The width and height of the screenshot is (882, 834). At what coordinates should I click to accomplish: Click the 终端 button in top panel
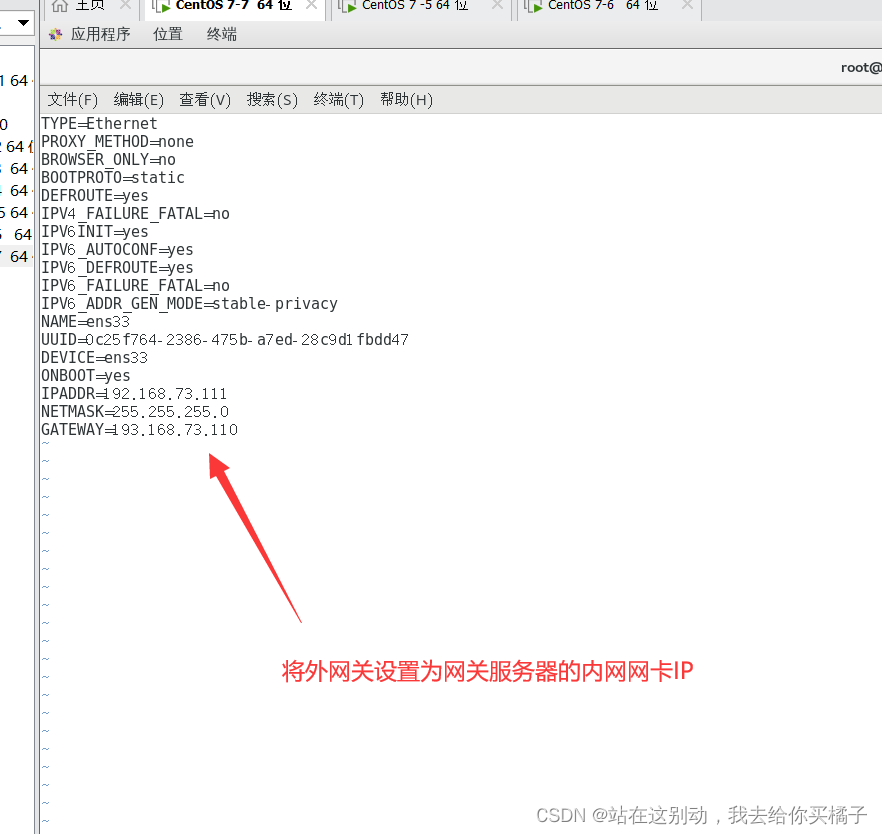tap(222, 34)
